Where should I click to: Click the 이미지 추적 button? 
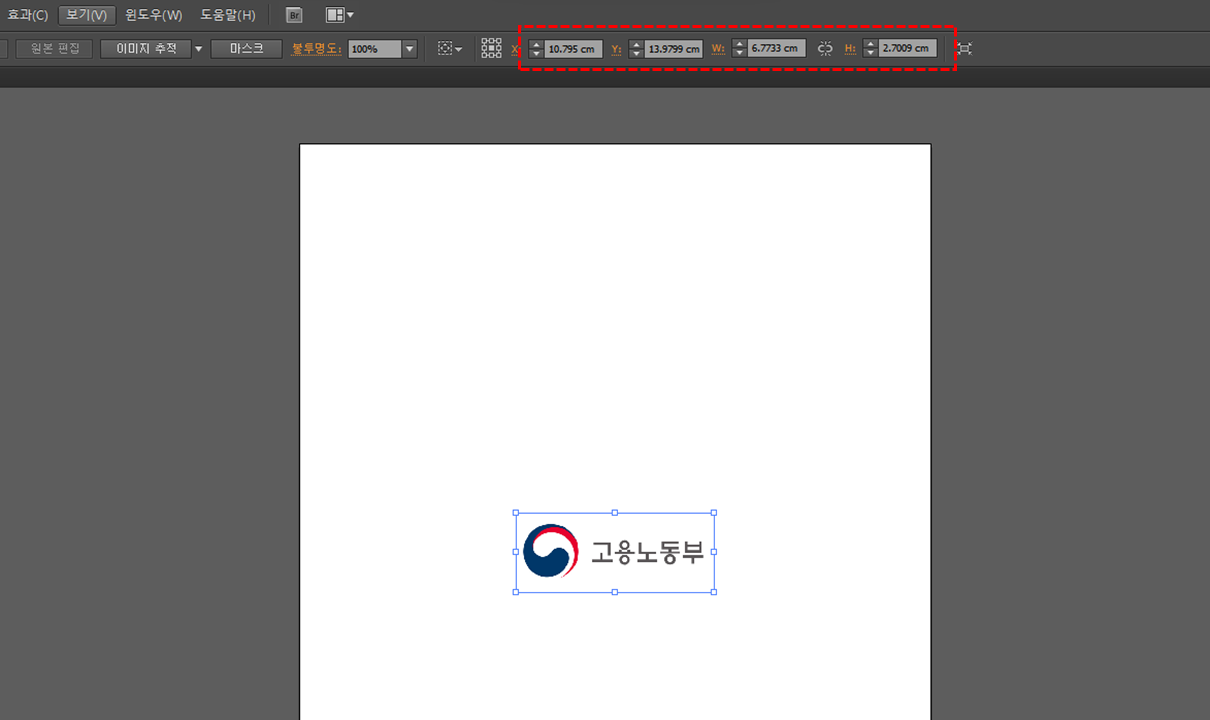pos(145,48)
